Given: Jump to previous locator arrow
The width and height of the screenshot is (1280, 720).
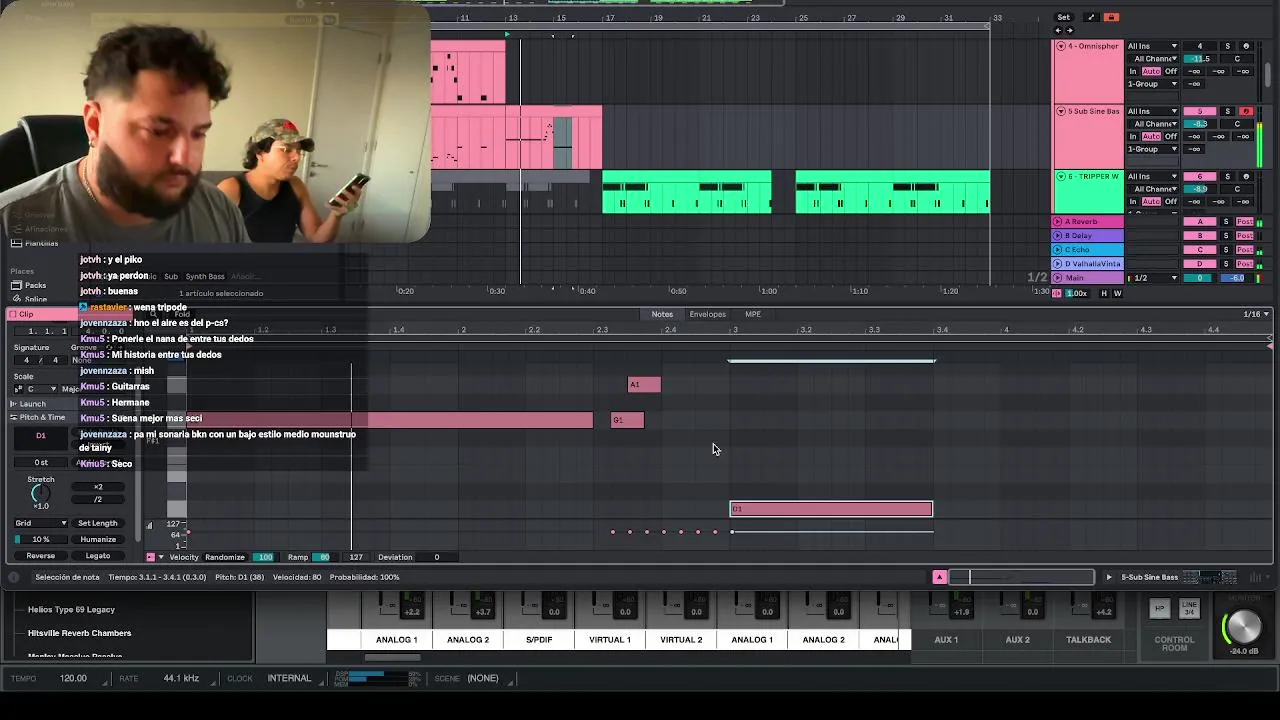Looking at the screenshot, I should 1059,30.
